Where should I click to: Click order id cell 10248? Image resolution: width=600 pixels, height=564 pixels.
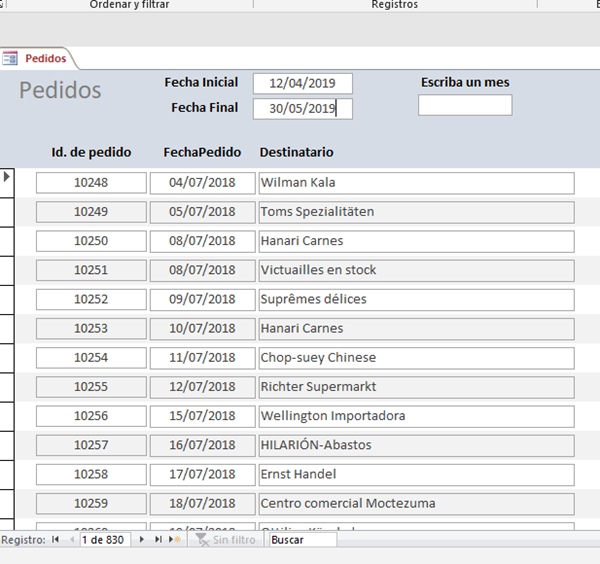tap(91, 183)
